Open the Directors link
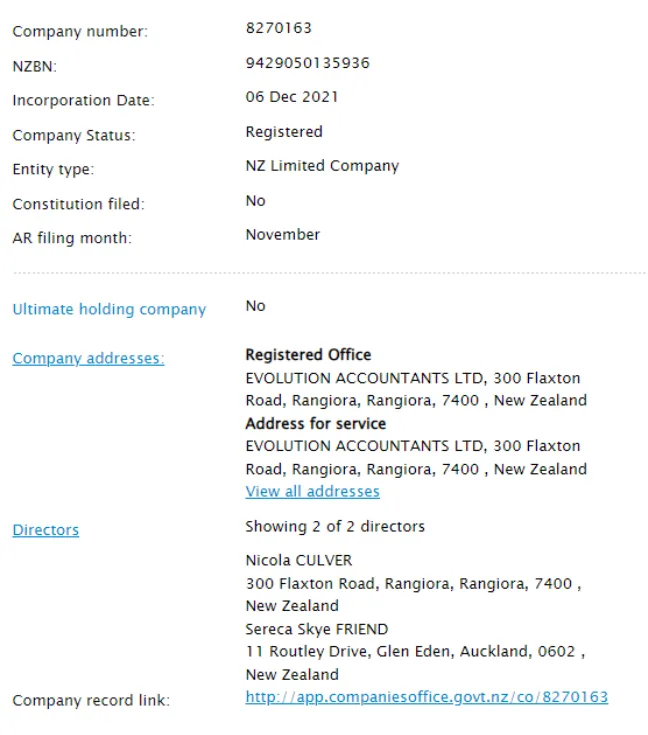648x735 pixels. click(45, 530)
